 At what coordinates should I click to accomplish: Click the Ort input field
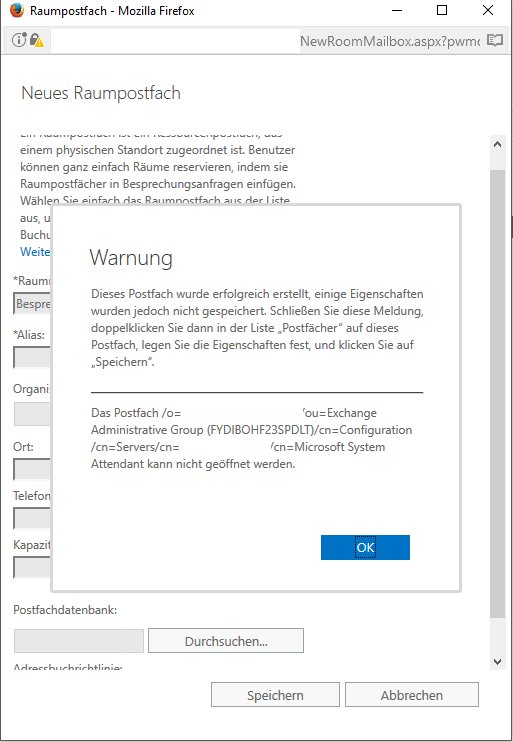click(32, 469)
